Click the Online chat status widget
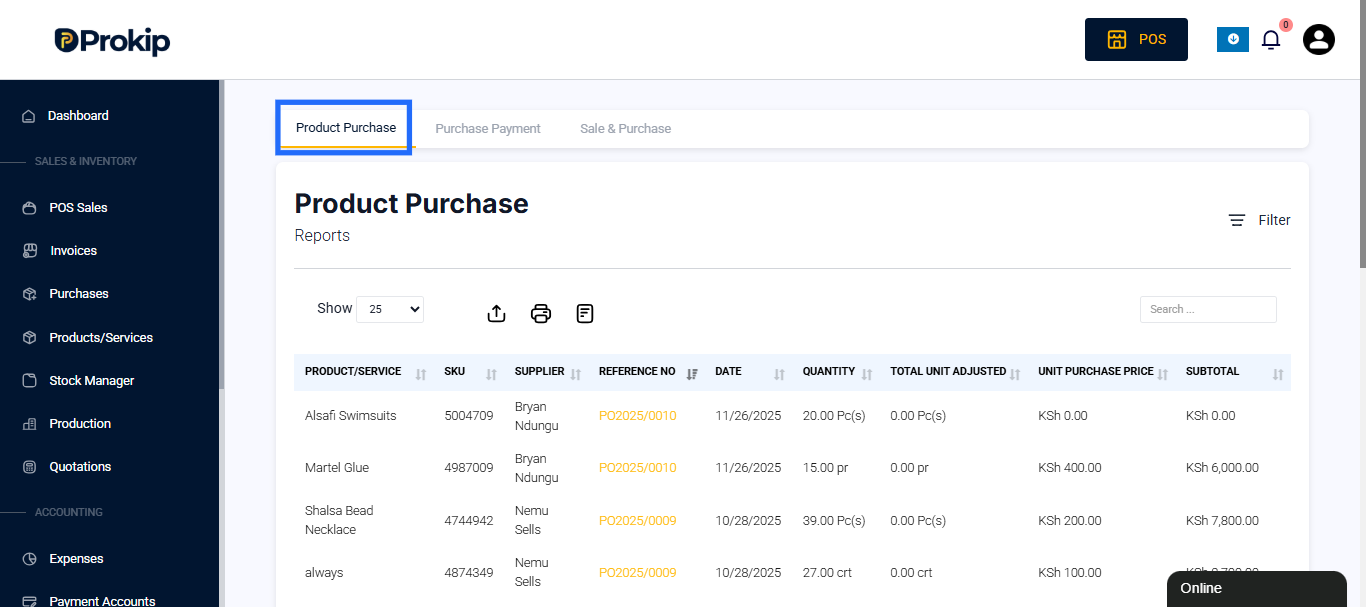 (x=1257, y=589)
